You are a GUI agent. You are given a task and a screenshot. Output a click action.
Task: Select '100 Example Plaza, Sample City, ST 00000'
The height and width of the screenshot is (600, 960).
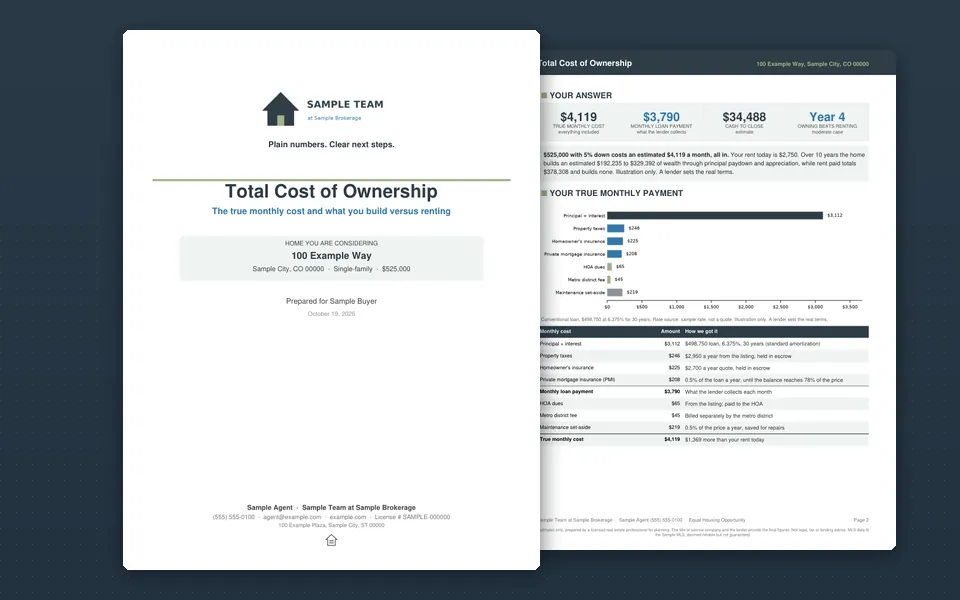pyautogui.click(x=331, y=525)
